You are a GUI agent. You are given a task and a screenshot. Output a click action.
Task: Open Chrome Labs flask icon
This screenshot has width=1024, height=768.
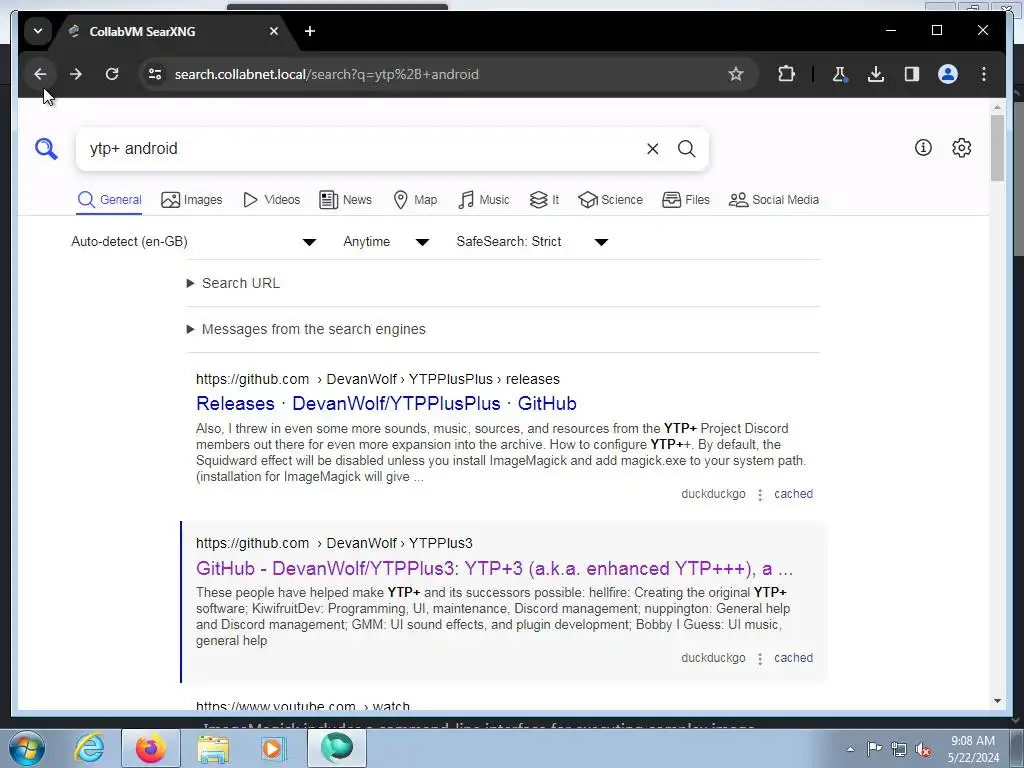click(x=840, y=74)
